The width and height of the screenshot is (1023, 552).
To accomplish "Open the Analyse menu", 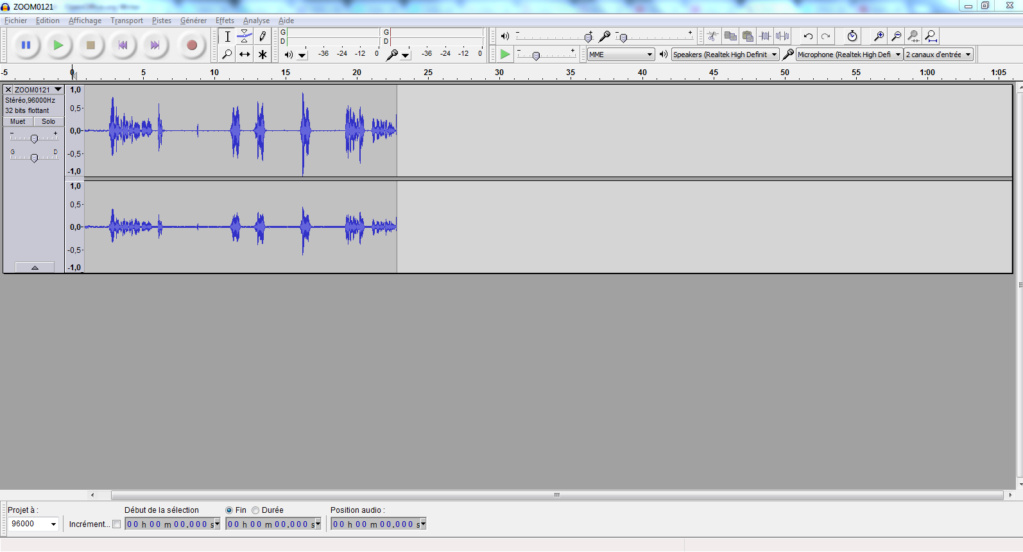I will (256, 21).
